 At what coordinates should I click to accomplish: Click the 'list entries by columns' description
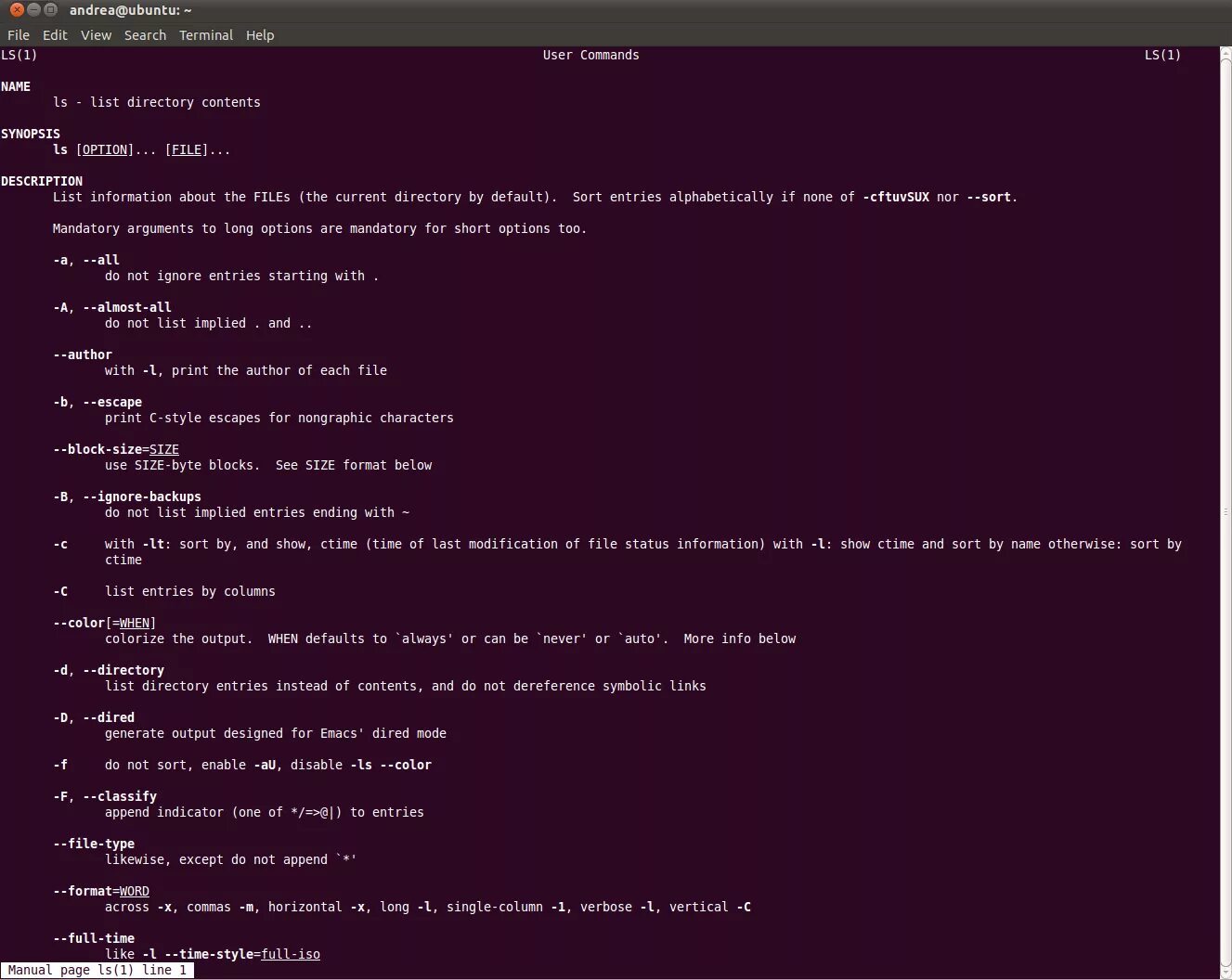(190, 591)
